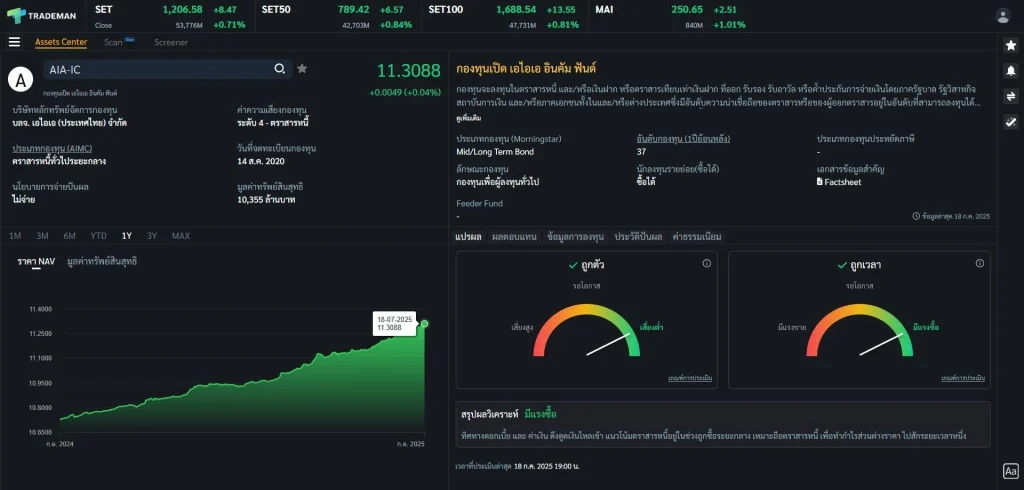The width and height of the screenshot is (1024, 490).
Task: Click the ไม่จ่าย dividend policy value
Action: coord(24,199)
